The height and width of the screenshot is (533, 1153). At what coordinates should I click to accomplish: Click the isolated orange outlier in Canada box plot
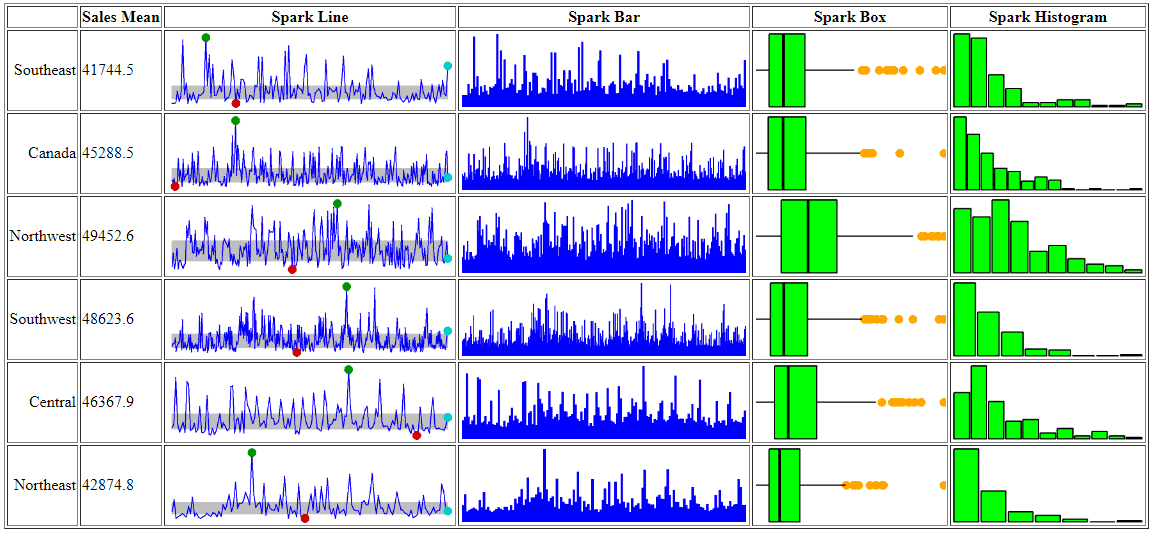point(899,154)
